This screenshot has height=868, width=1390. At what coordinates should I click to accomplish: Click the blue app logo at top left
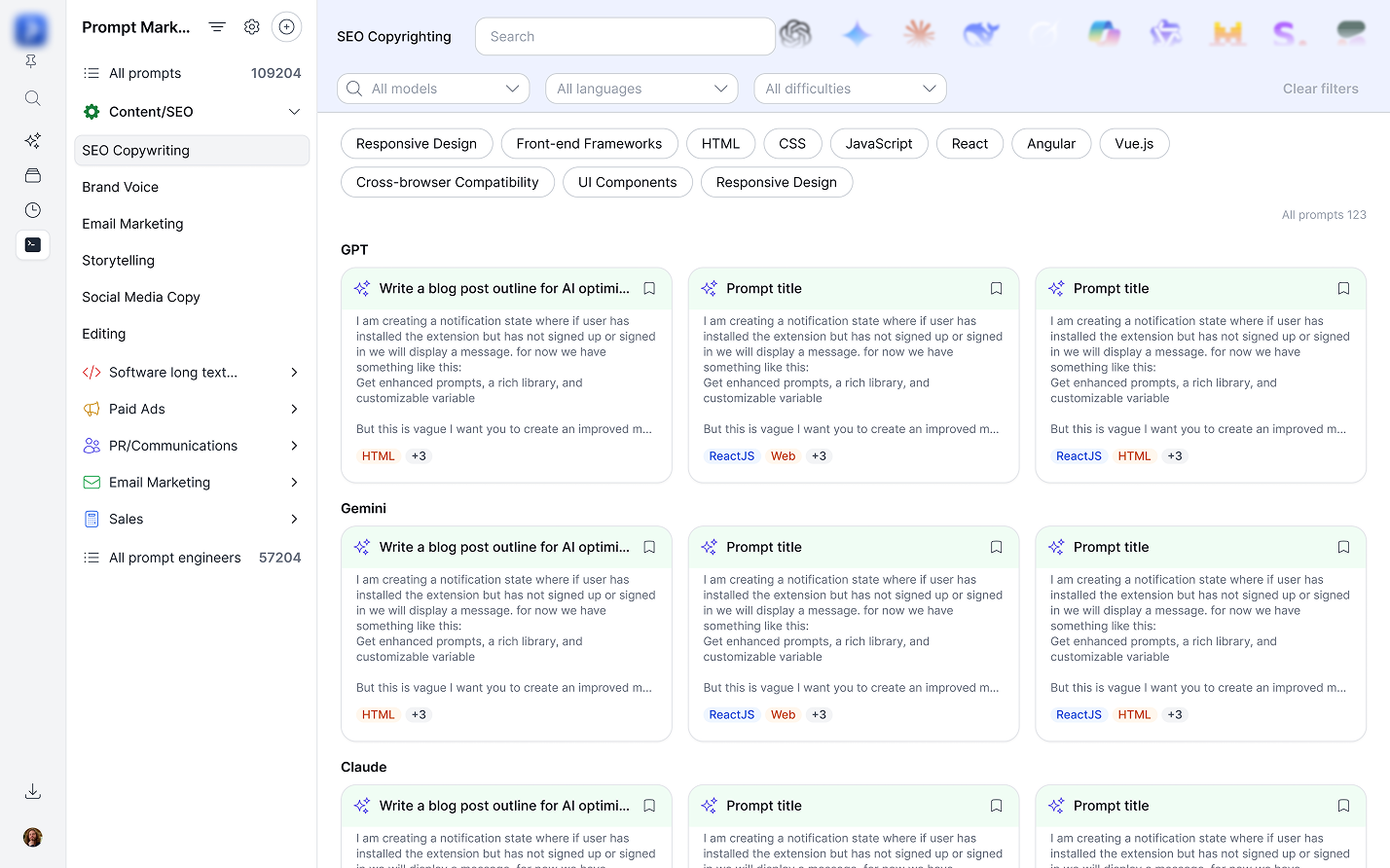click(x=31, y=29)
